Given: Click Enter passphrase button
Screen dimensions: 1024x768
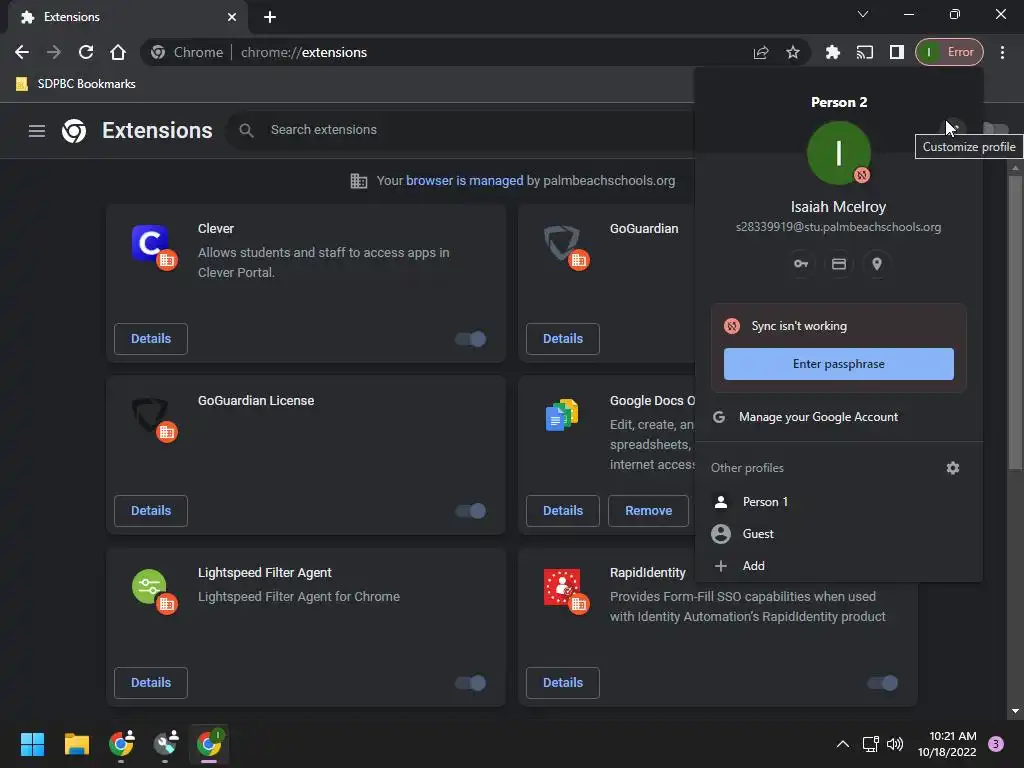Looking at the screenshot, I should tap(839, 364).
